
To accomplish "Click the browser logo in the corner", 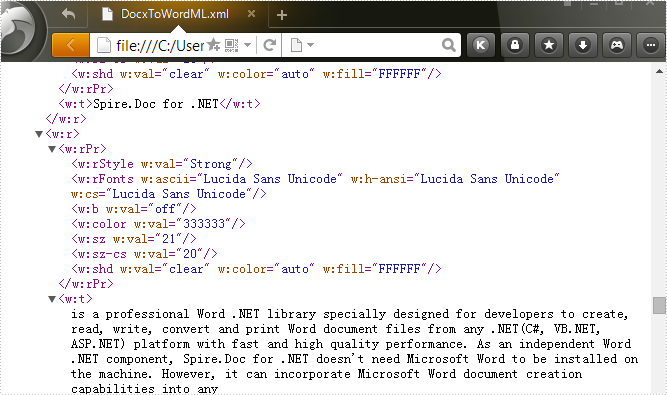I will tap(19, 30).
